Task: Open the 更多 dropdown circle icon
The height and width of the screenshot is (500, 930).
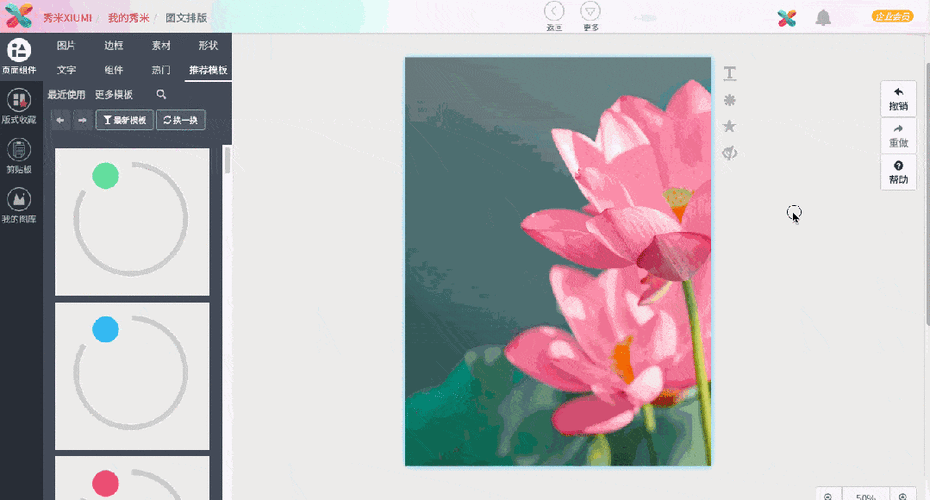Action: 590,11
